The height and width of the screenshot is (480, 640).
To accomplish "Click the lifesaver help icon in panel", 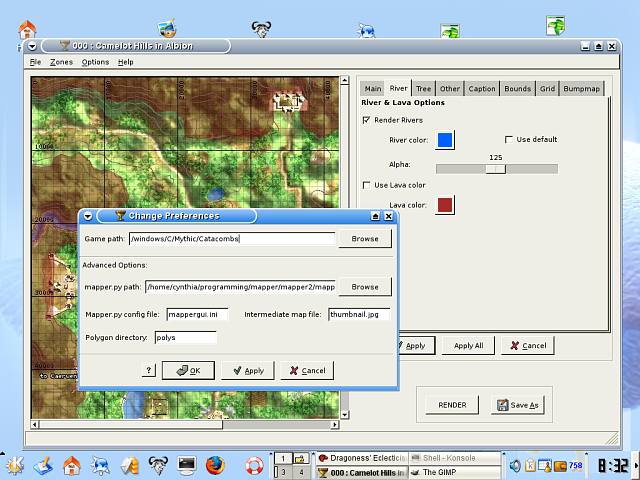I will coord(254,465).
